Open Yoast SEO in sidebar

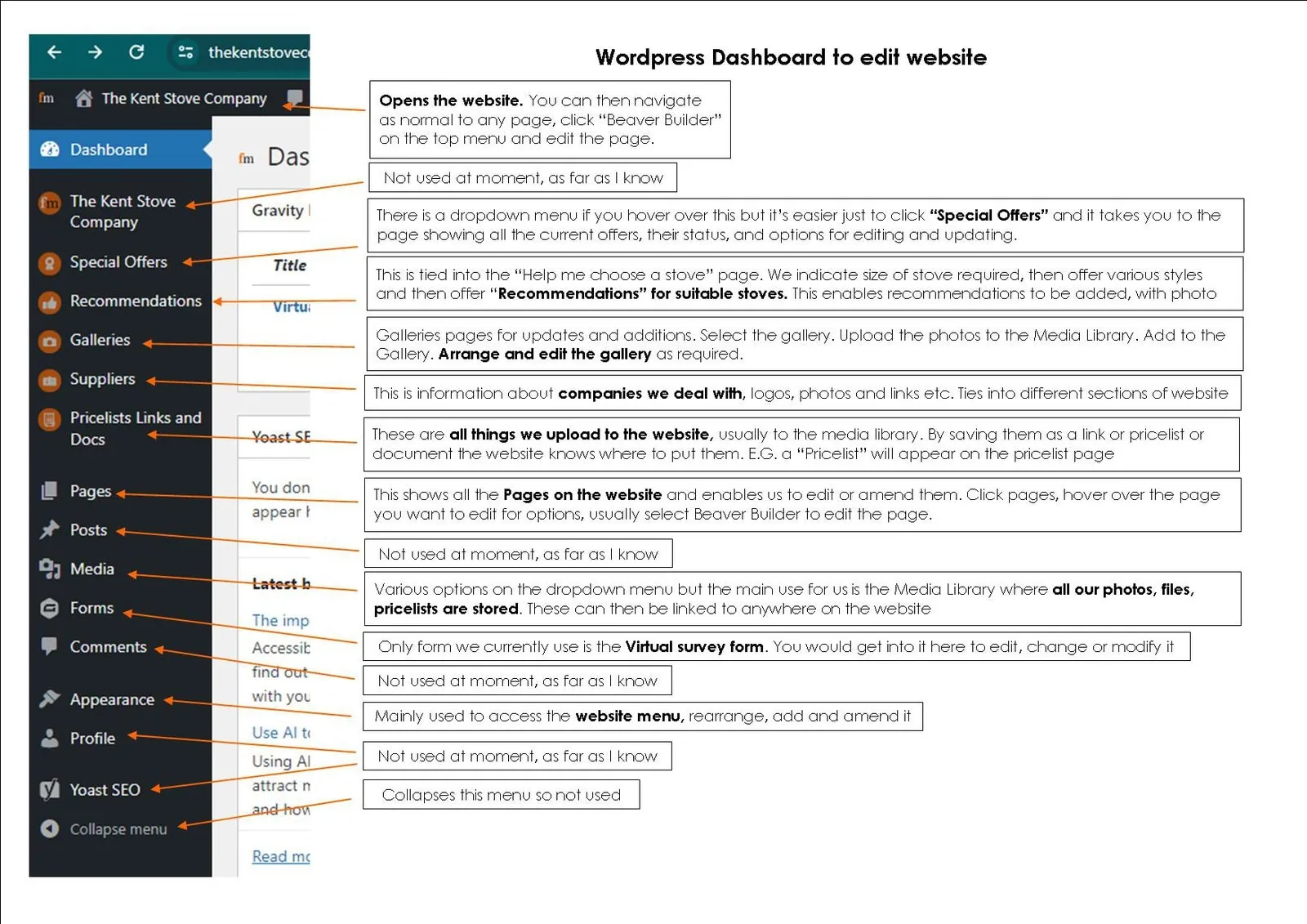(x=105, y=790)
